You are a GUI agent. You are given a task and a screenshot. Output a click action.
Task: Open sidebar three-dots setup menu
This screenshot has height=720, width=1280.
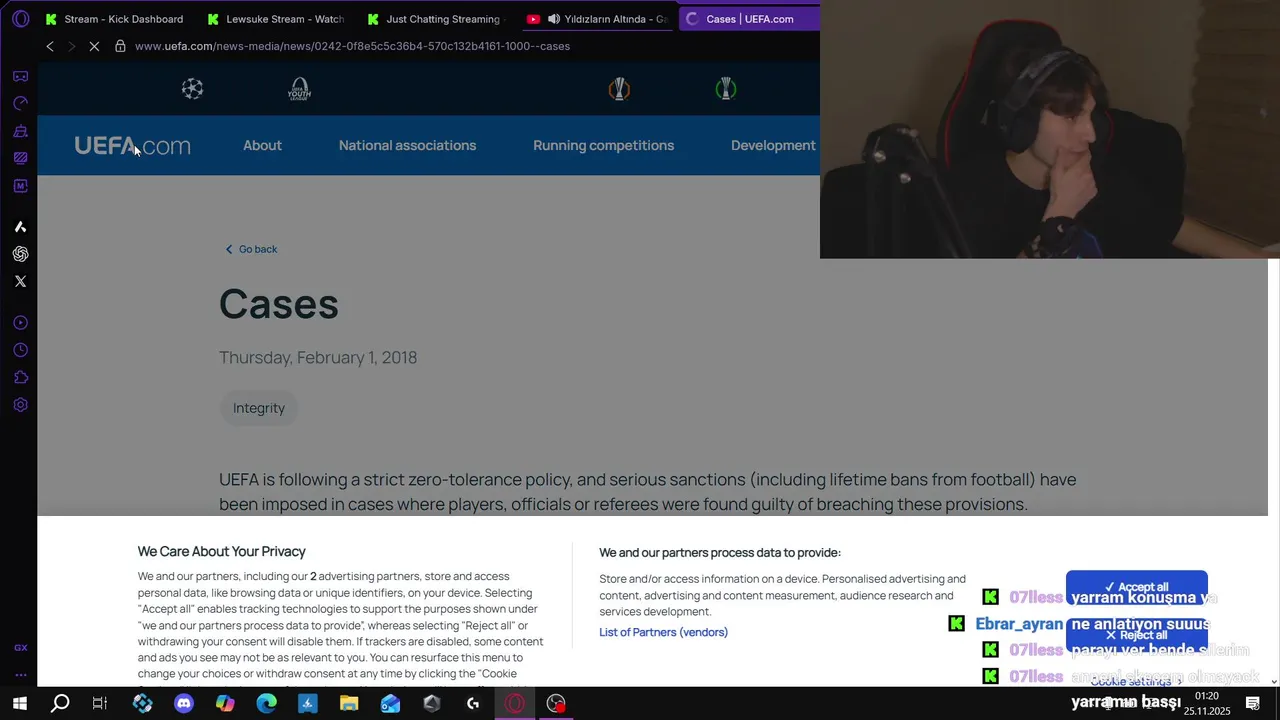tap(20, 675)
